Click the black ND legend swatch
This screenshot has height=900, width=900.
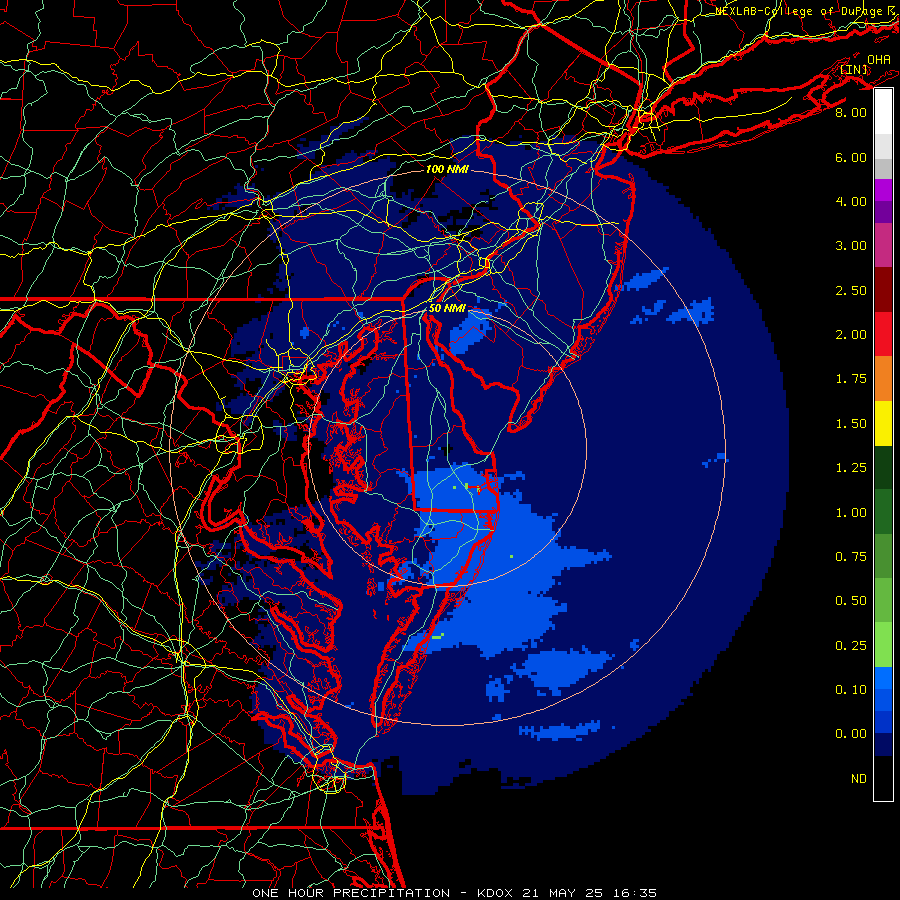pyautogui.click(x=883, y=778)
